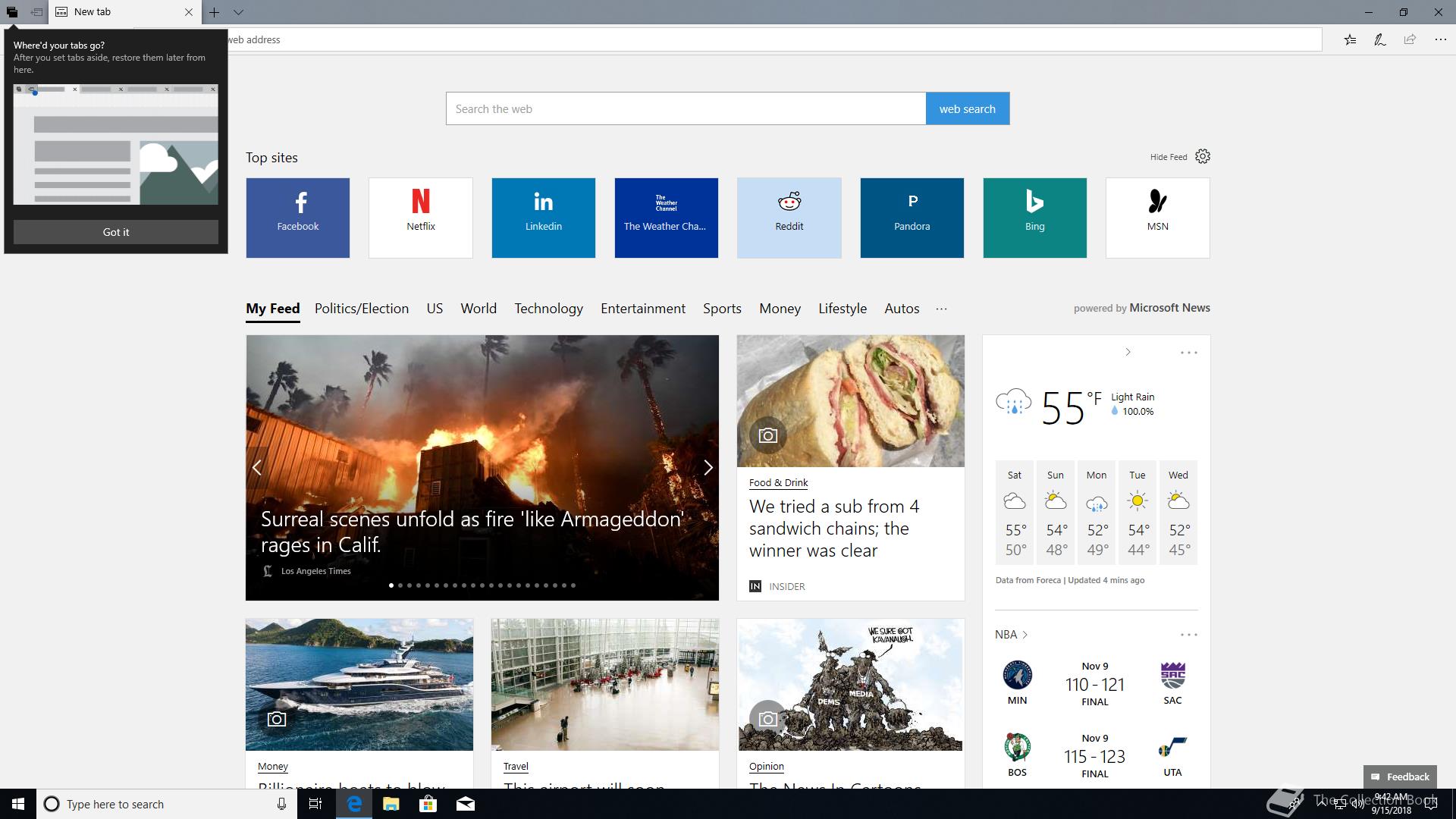Open the Reddit top site tile
Image resolution: width=1456 pixels, height=819 pixels.
tap(789, 218)
